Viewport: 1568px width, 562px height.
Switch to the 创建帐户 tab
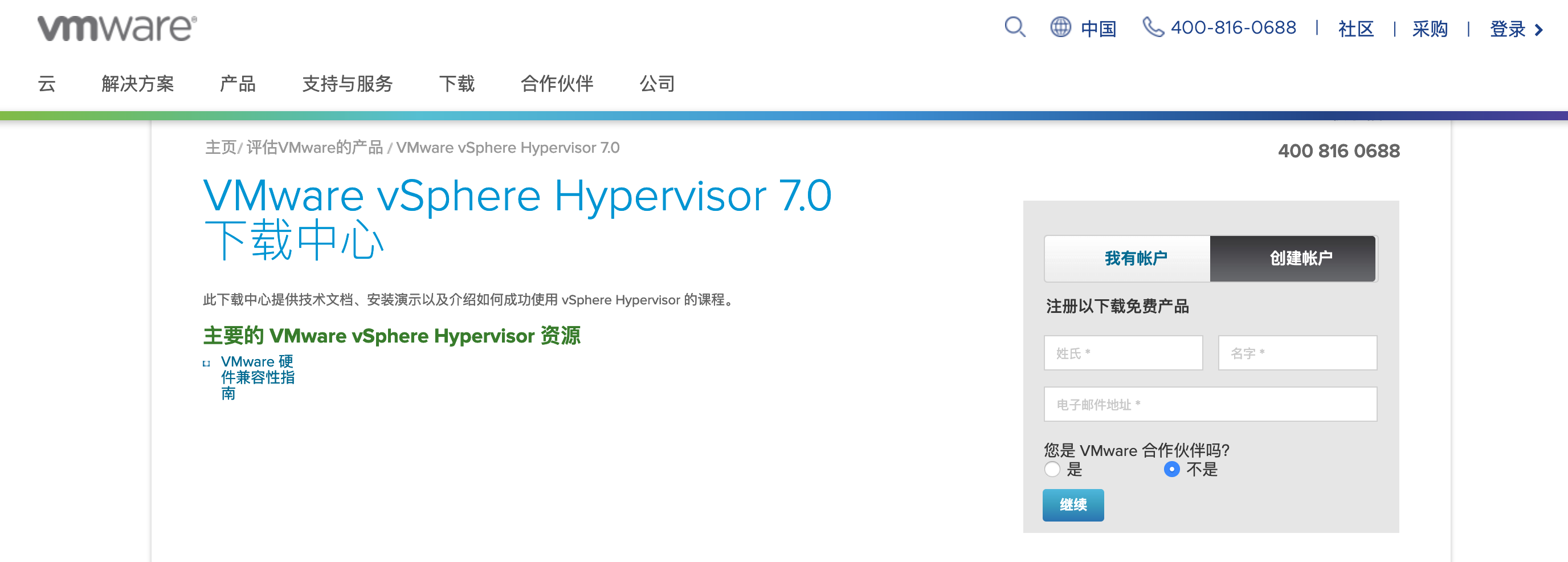pos(1293,259)
